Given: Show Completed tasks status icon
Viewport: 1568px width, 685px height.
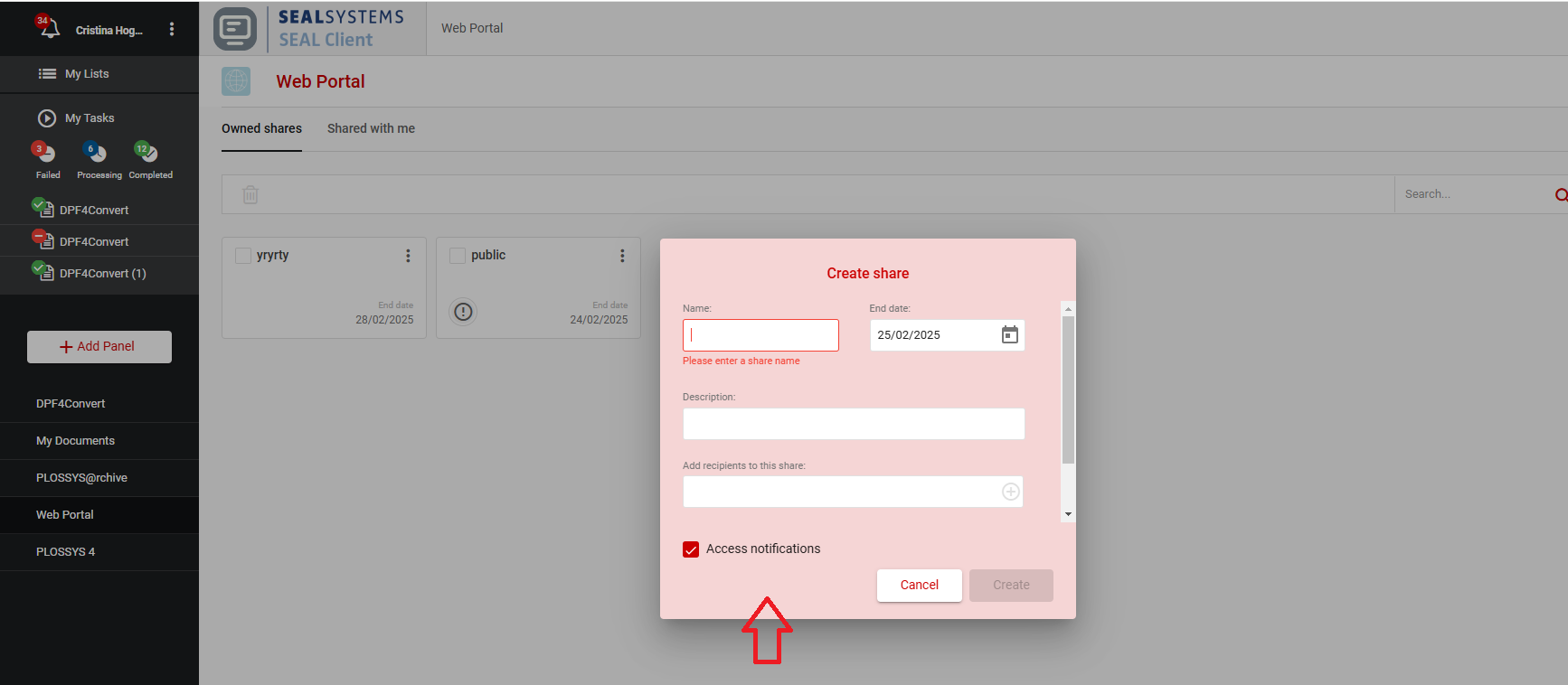Looking at the screenshot, I should [x=147, y=153].
